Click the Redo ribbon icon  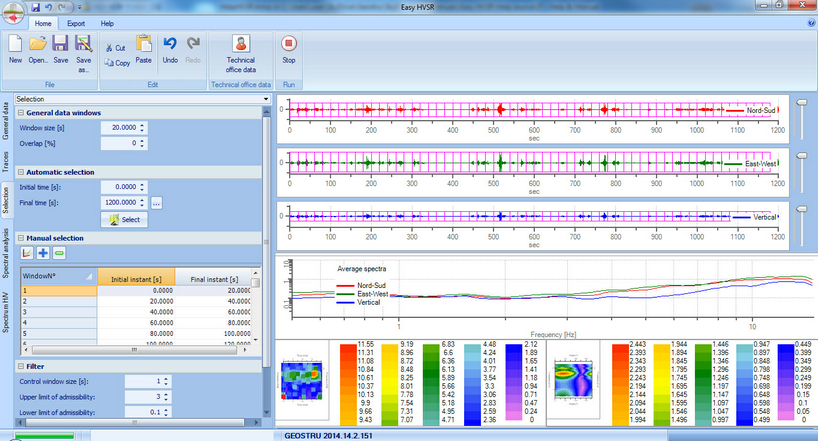coord(193,43)
